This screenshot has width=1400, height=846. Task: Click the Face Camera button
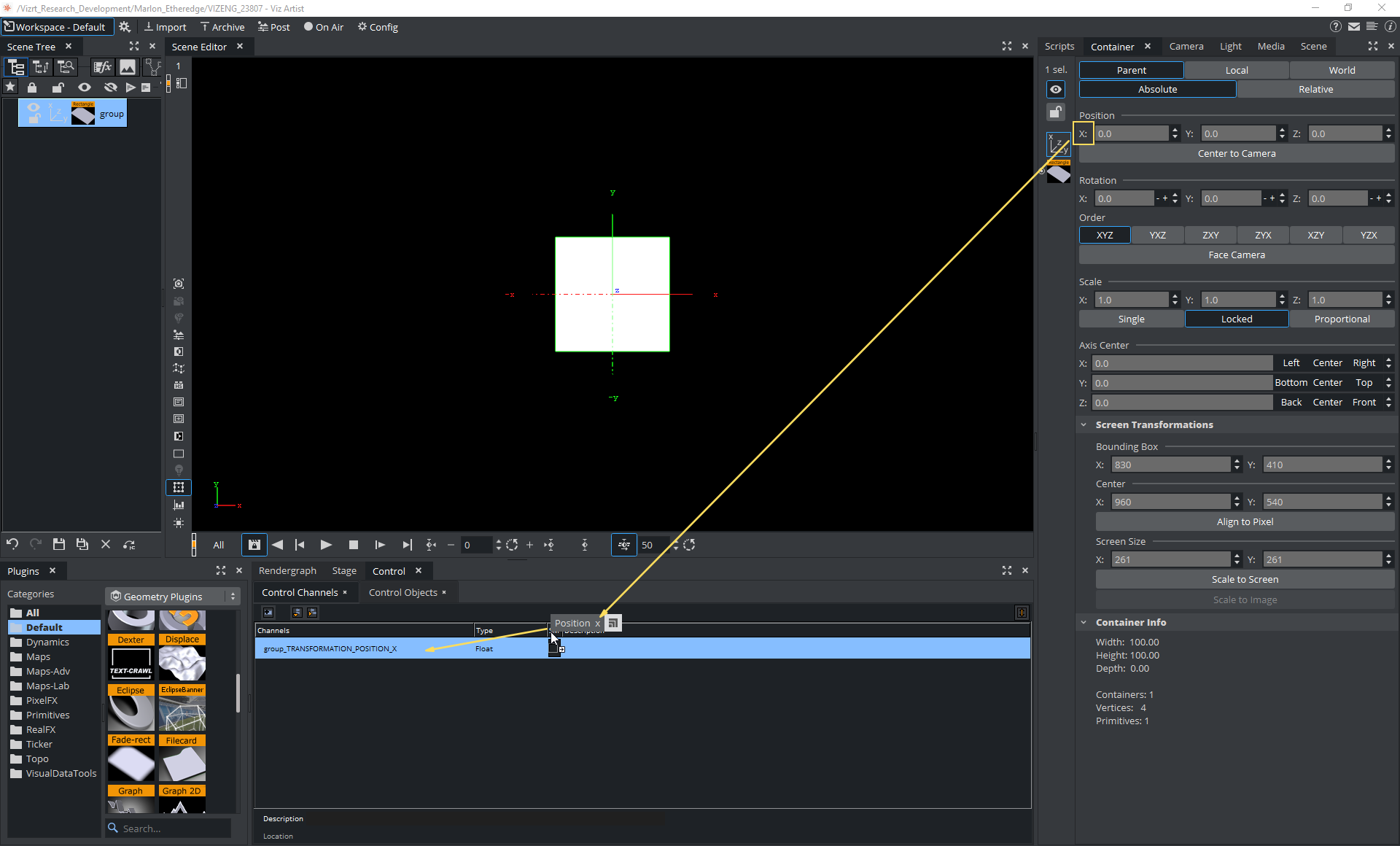(1237, 255)
